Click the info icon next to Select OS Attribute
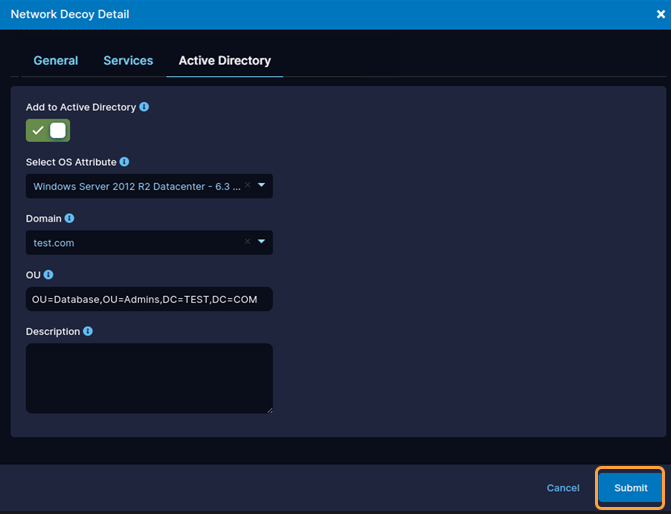671x514 pixels. (125, 162)
